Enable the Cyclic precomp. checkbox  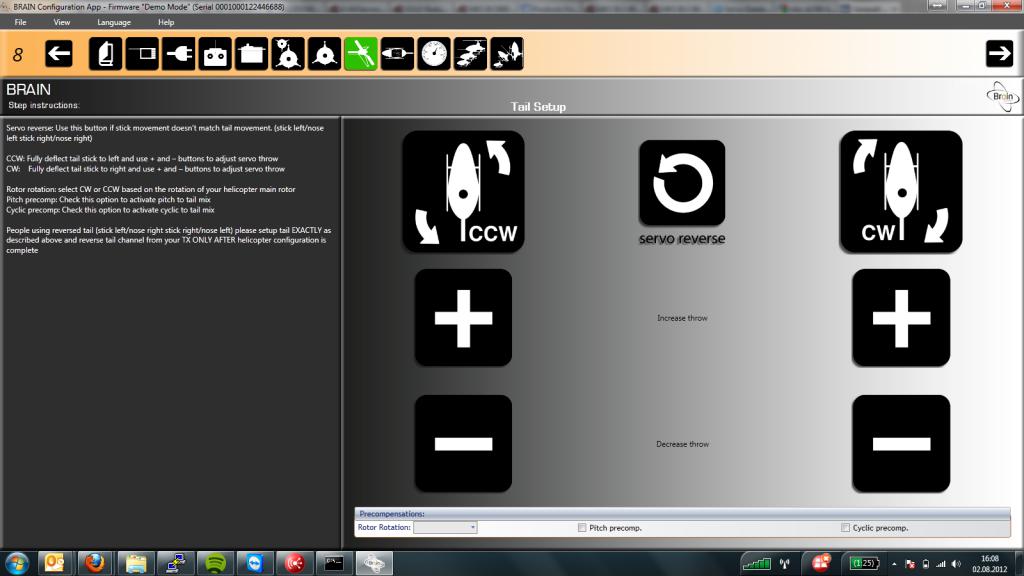click(x=846, y=527)
